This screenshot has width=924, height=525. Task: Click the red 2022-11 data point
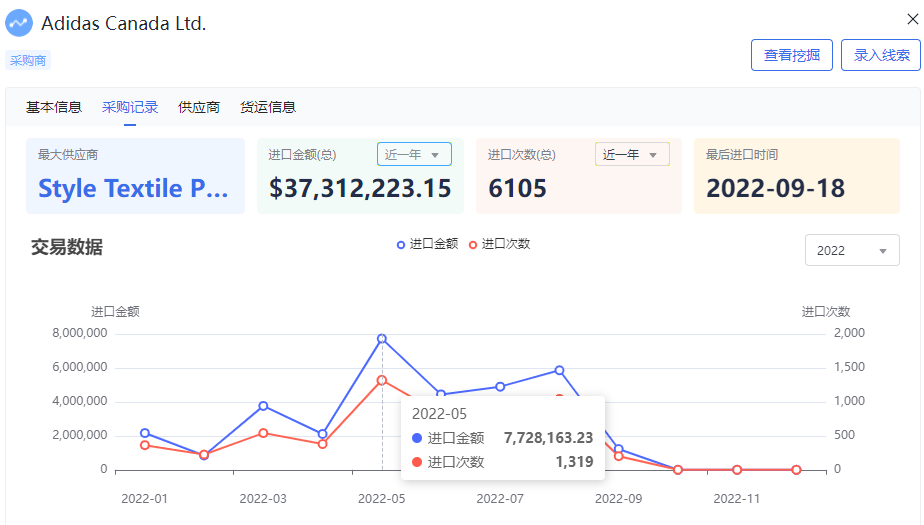pos(737,470)
